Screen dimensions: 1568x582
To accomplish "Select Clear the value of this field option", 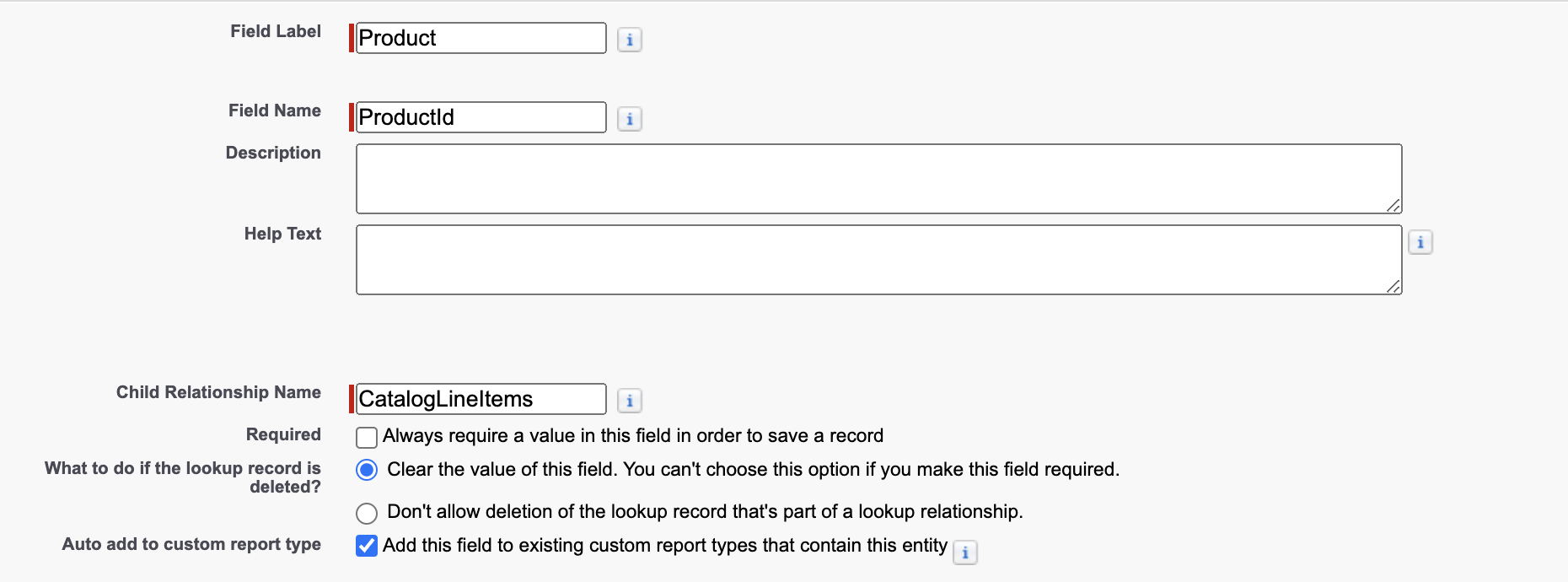I will (366, 471).
